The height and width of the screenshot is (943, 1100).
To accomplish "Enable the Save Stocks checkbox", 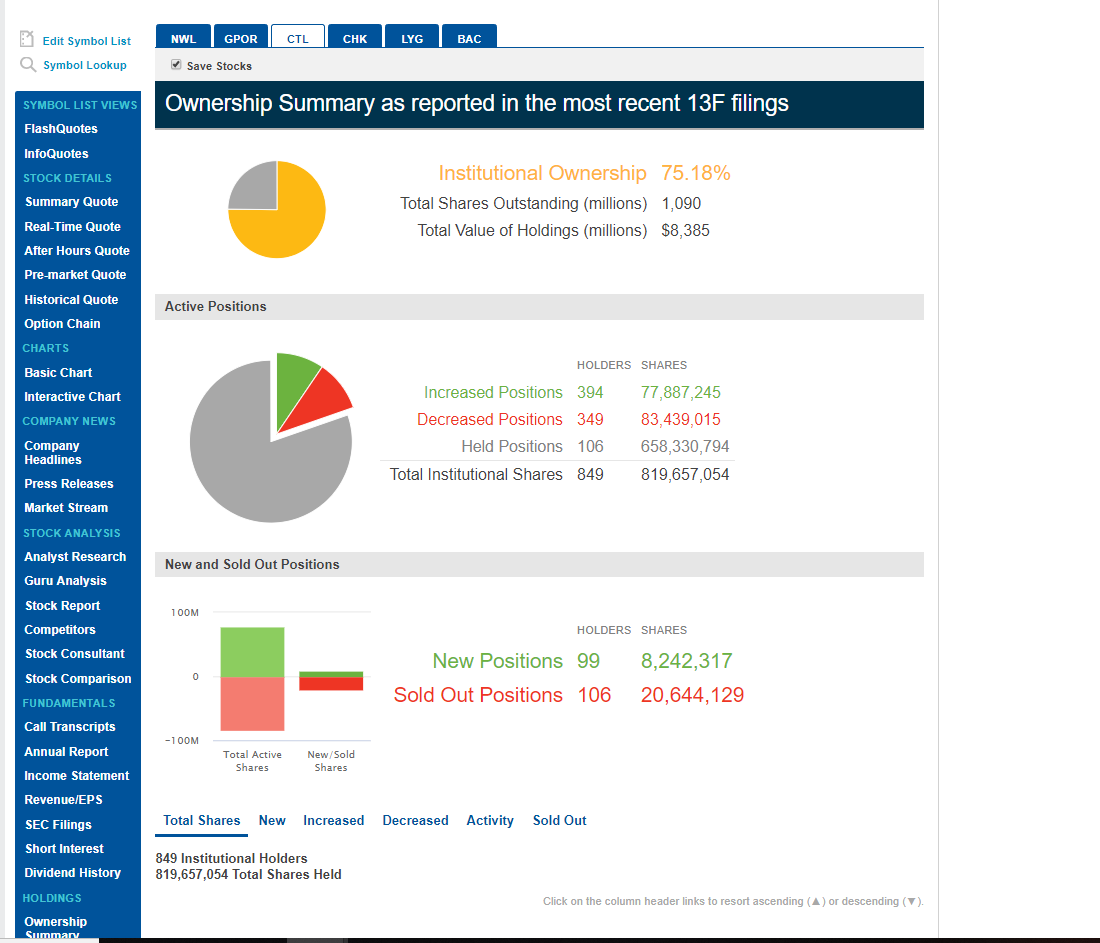I will [x=176, y=63].
